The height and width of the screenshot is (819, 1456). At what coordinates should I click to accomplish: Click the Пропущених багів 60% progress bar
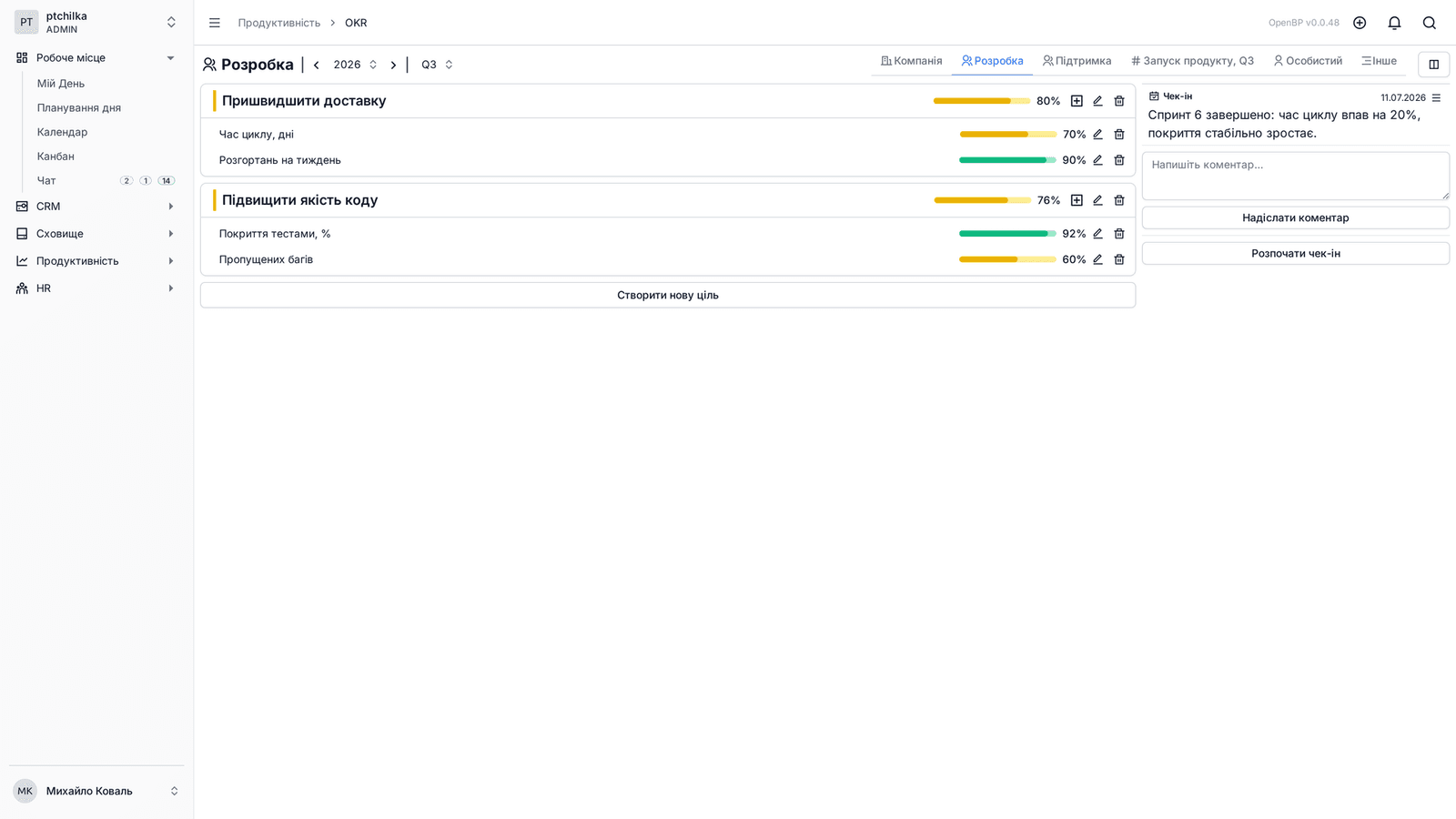(x=1007, y=259)
